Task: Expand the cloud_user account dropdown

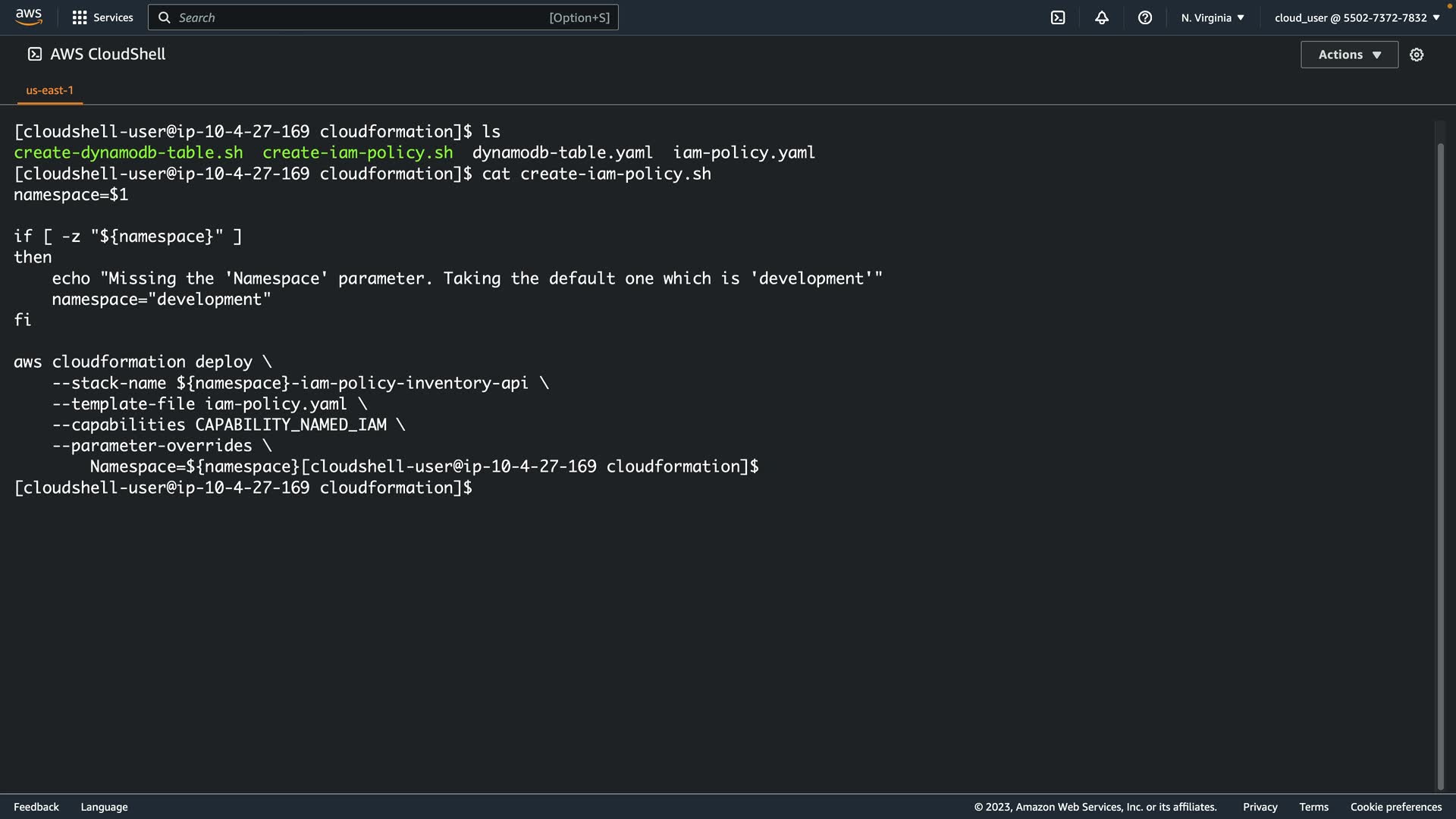Action: pyautogui.click(x=1356, y=17)
